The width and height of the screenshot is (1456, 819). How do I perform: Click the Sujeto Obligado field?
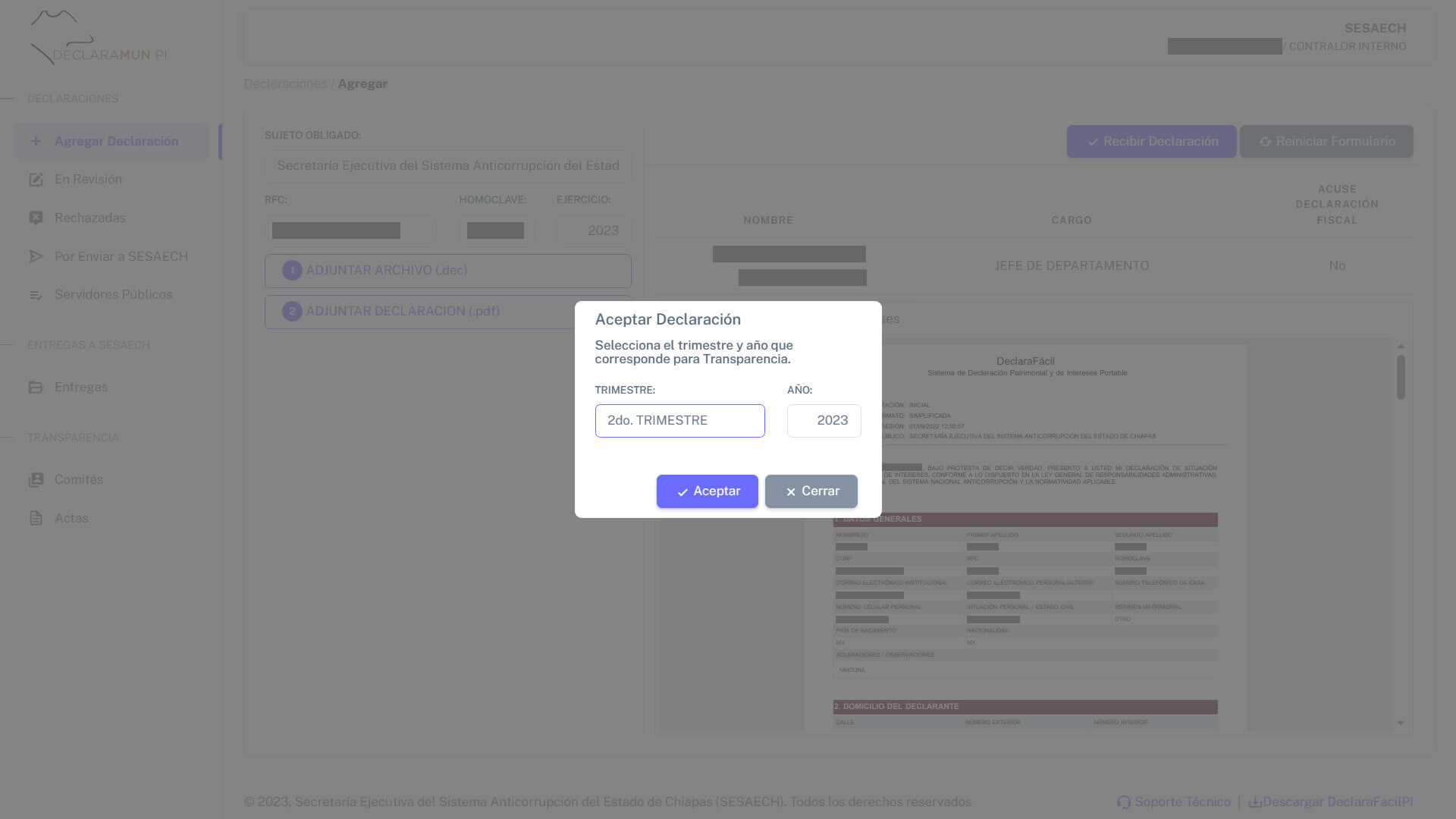[447, 165]
